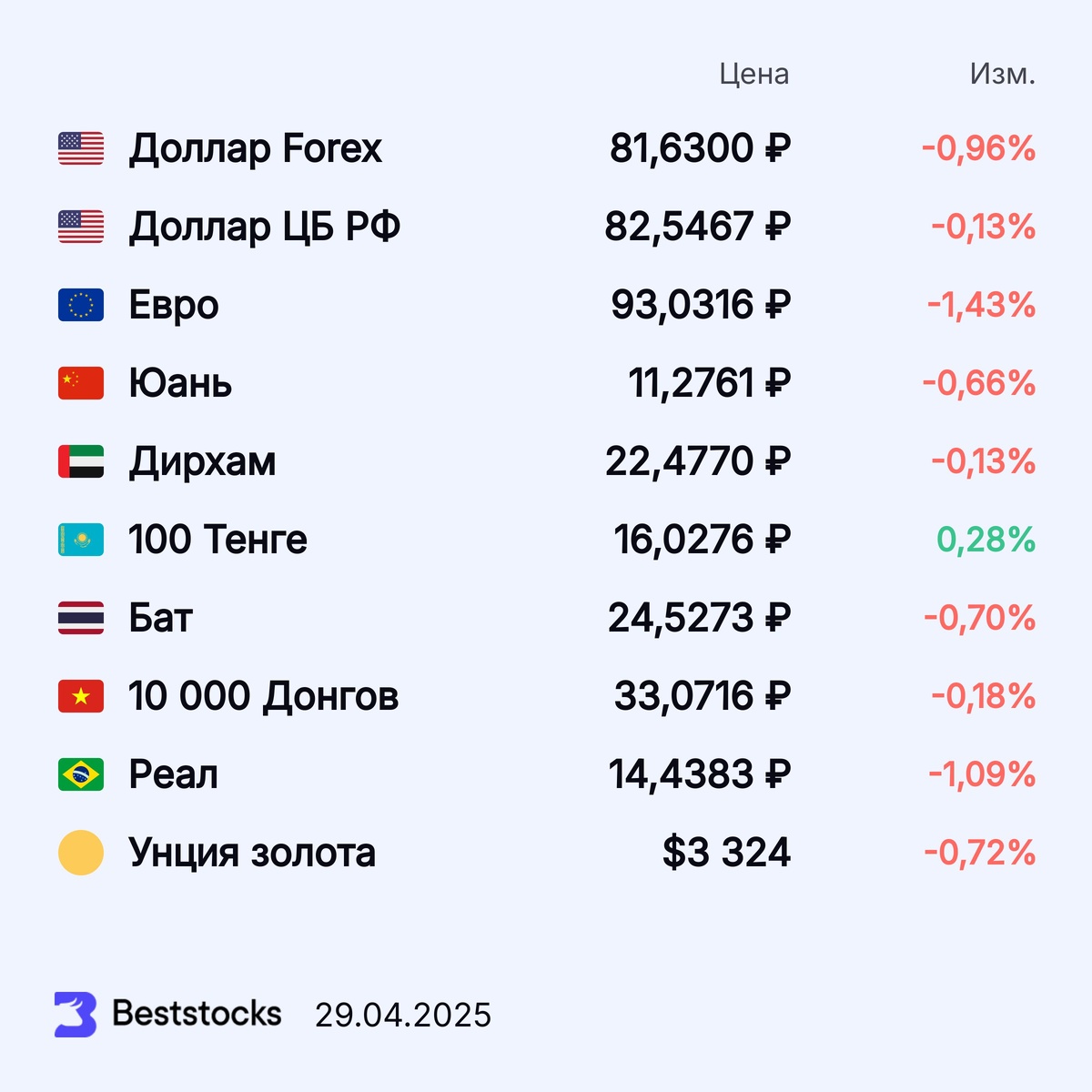Select the UAE flag beside Дирхам
The height and width of the screenshot is (1092, 1092).
click(81, 461)
